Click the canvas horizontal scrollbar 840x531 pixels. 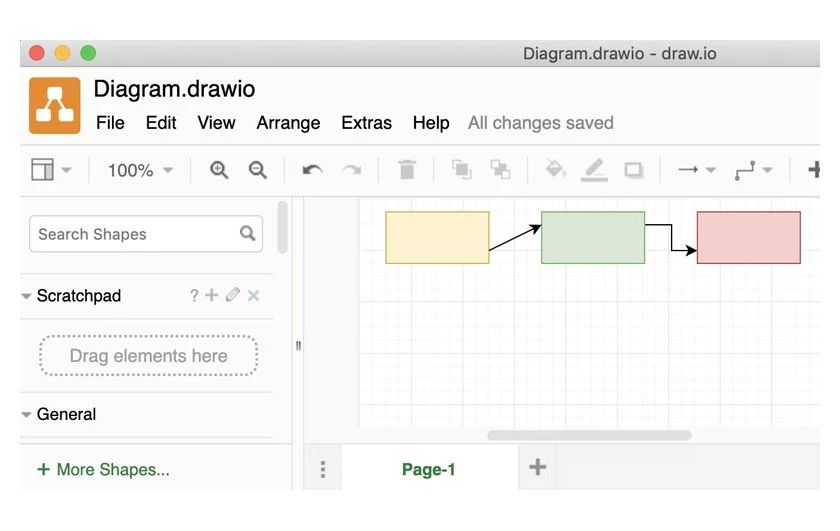pos(589,436)
